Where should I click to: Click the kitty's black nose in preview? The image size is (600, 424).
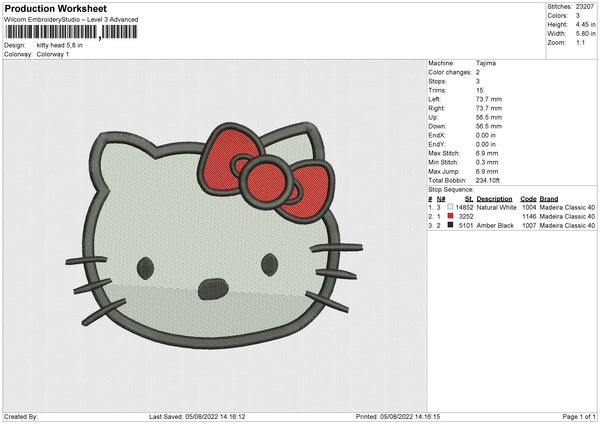tap(213, 289)
